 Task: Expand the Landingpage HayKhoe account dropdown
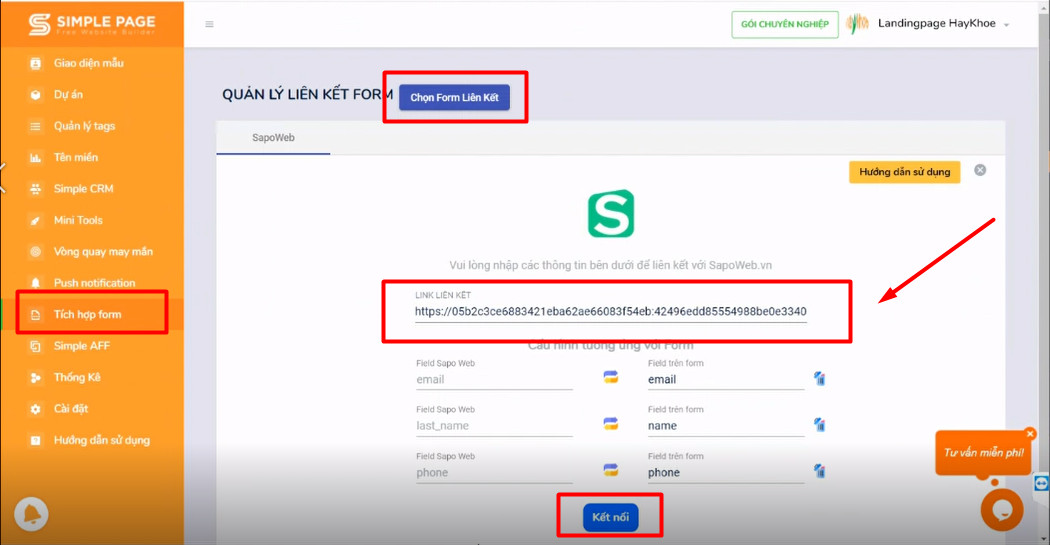pyautogui.click(x=1006, y=25)
